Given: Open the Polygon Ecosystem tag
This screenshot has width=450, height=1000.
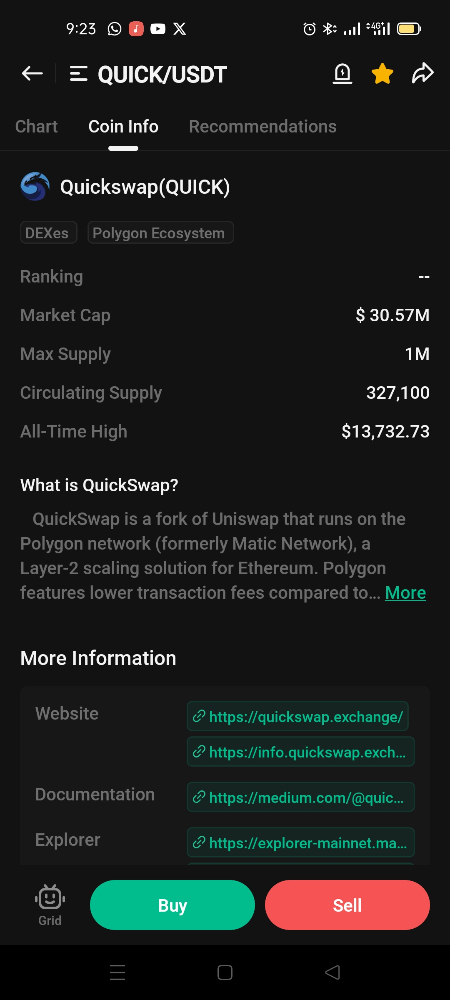Looking at the screenshot, I should [x=161, y=233].
